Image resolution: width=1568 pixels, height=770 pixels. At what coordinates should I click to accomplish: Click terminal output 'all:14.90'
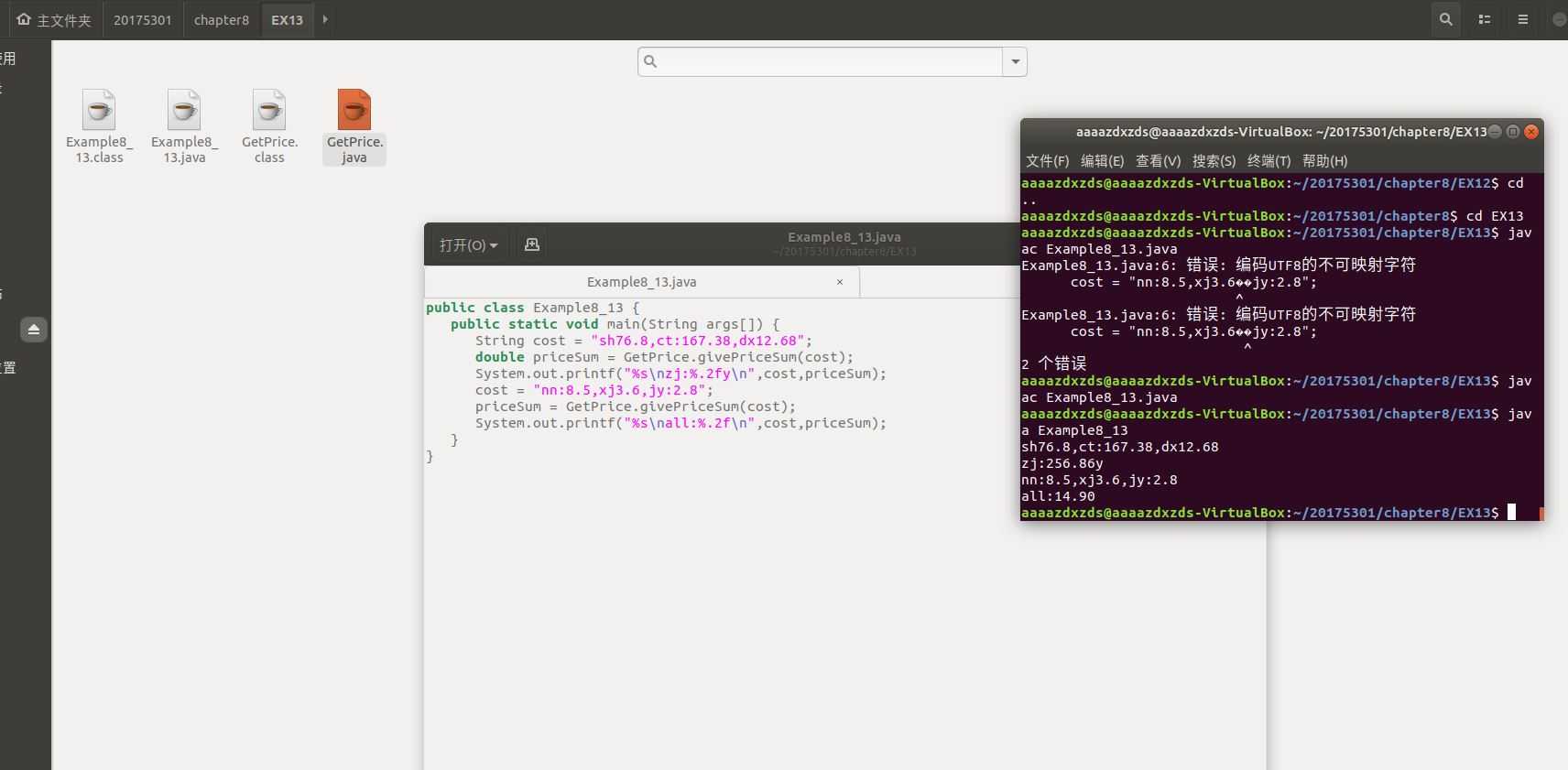1058,496
